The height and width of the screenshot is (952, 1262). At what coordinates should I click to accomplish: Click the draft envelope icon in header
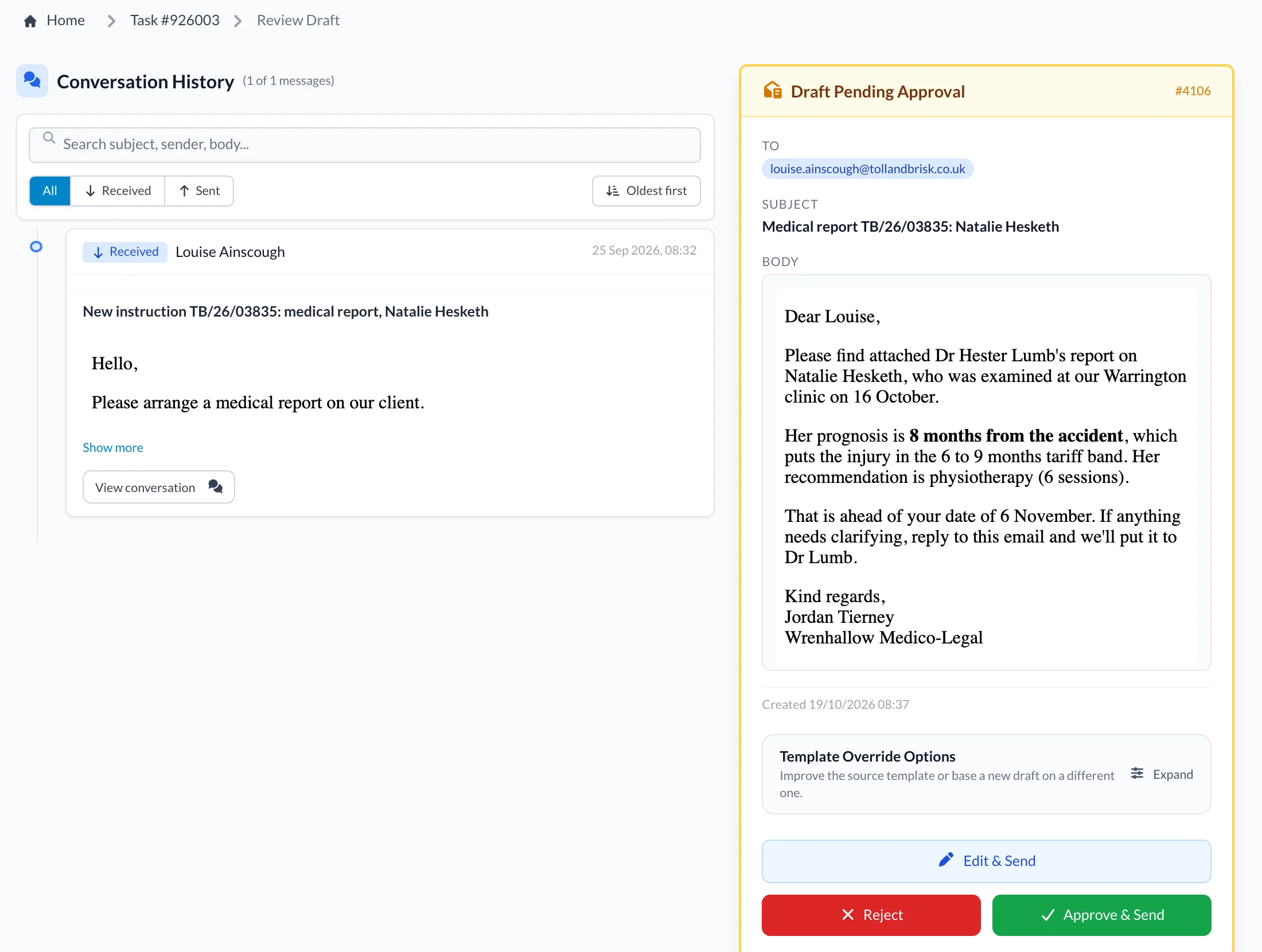click(772, 91)
